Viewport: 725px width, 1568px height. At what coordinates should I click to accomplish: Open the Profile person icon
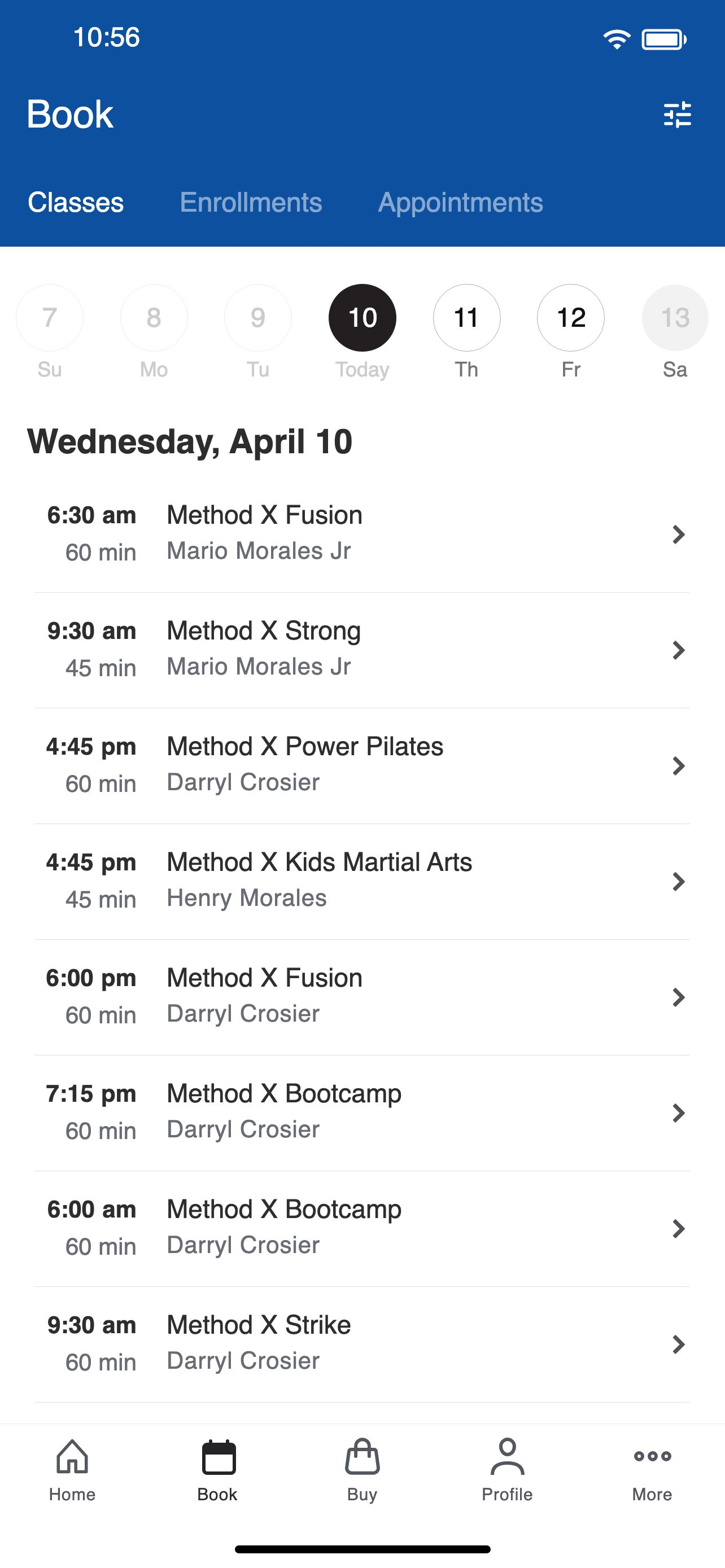(507, 1456)
